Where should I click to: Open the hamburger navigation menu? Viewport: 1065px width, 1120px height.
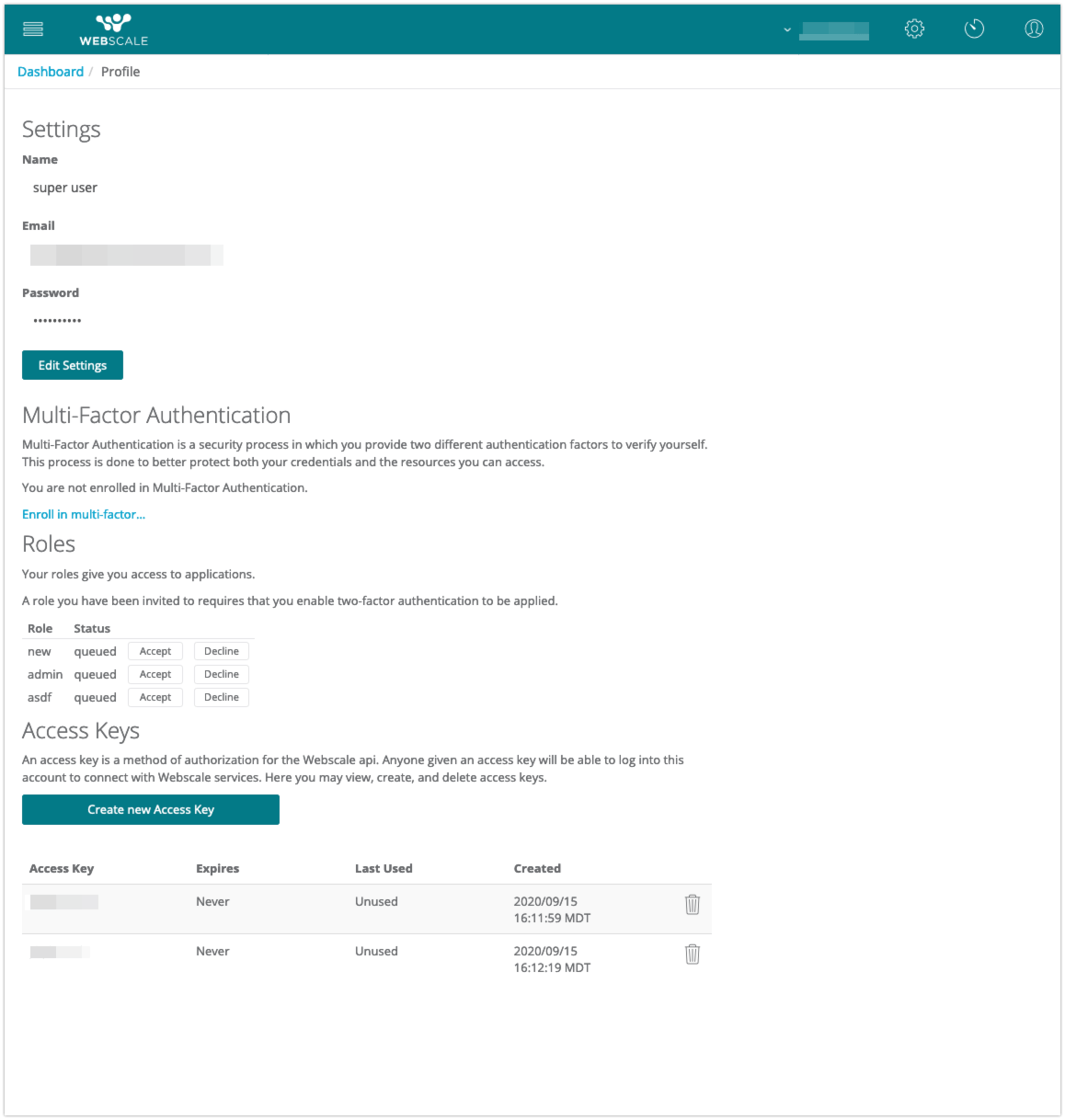[33, 29]
